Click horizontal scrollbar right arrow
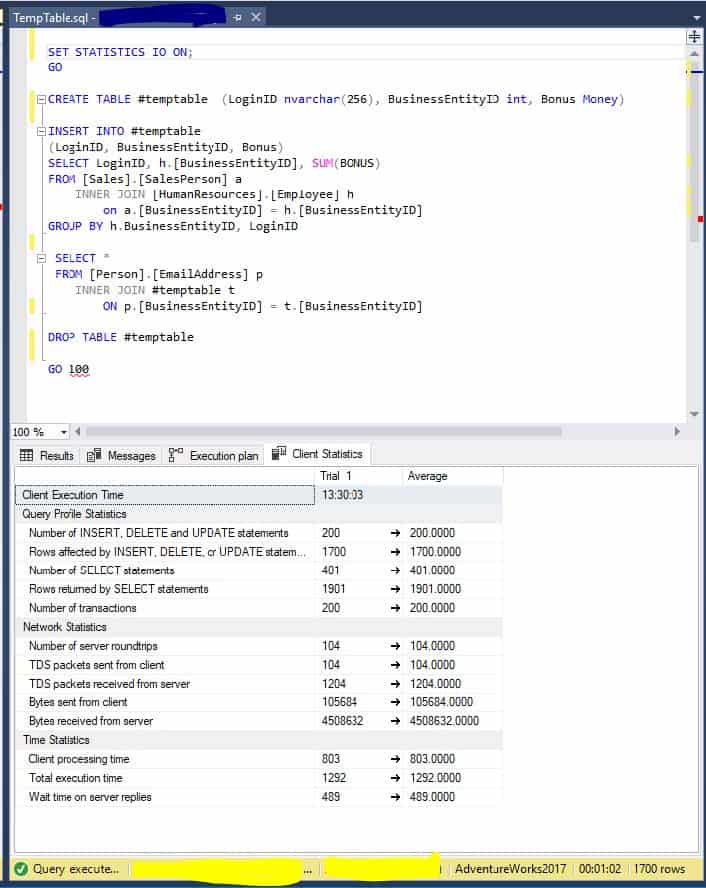 pyautogui.click(x=677, y=432)
